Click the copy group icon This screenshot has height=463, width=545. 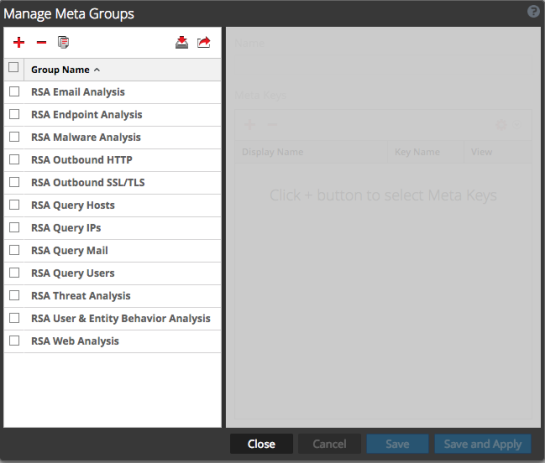click(63, 42)
